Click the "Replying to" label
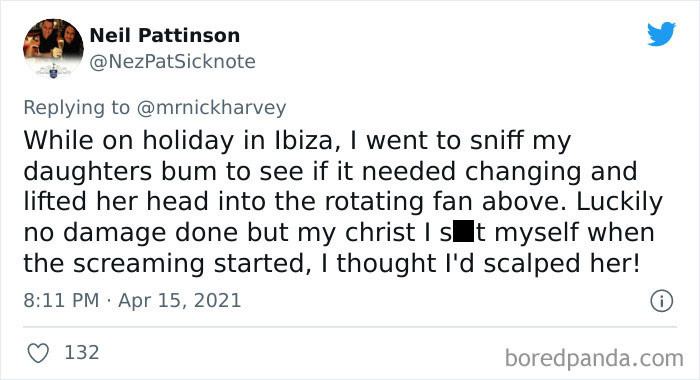 [76, 108]
